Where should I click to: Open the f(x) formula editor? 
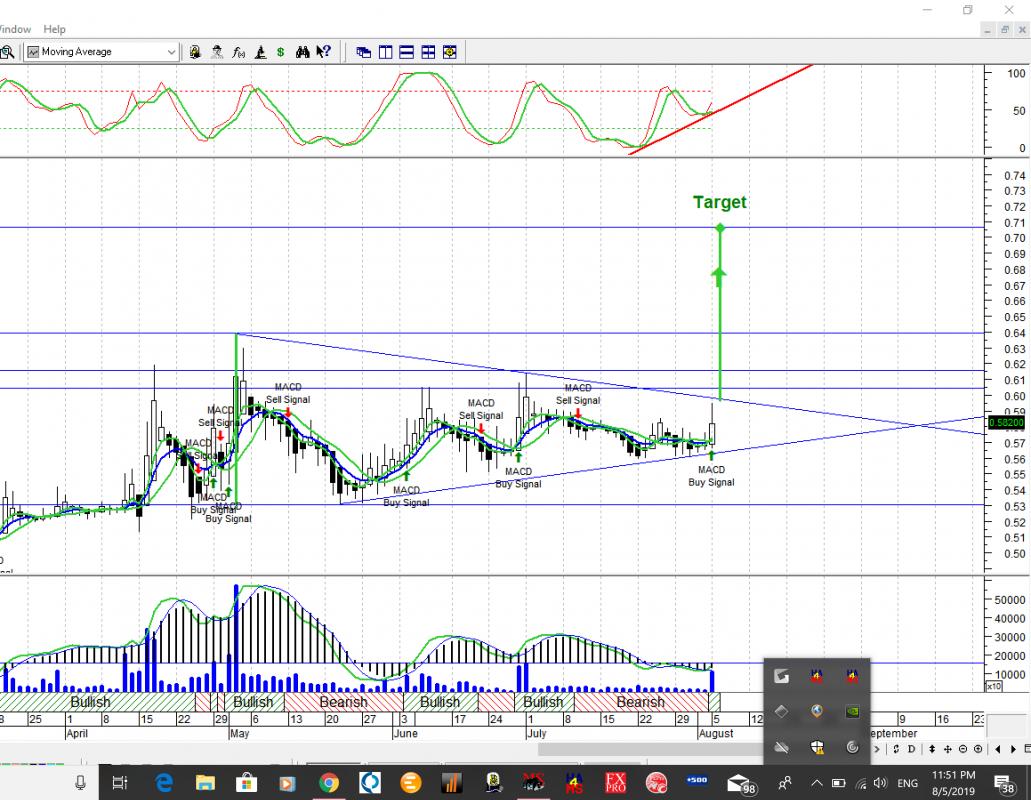point(239,52)
